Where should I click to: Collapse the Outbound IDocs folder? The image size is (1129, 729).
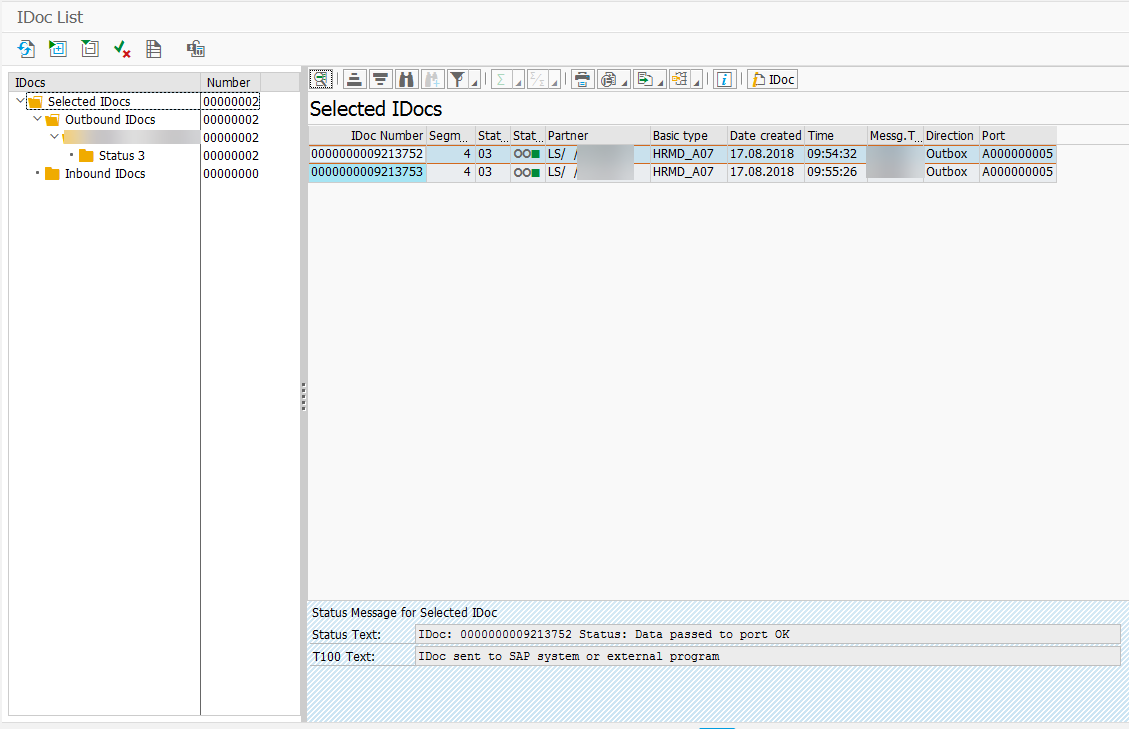pyautogui.click(x=38, y=119)
